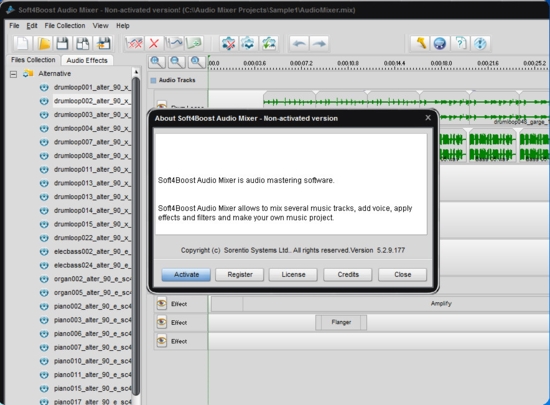Click the Register button
The image size is (550, 405).
[x=240, y=275]
